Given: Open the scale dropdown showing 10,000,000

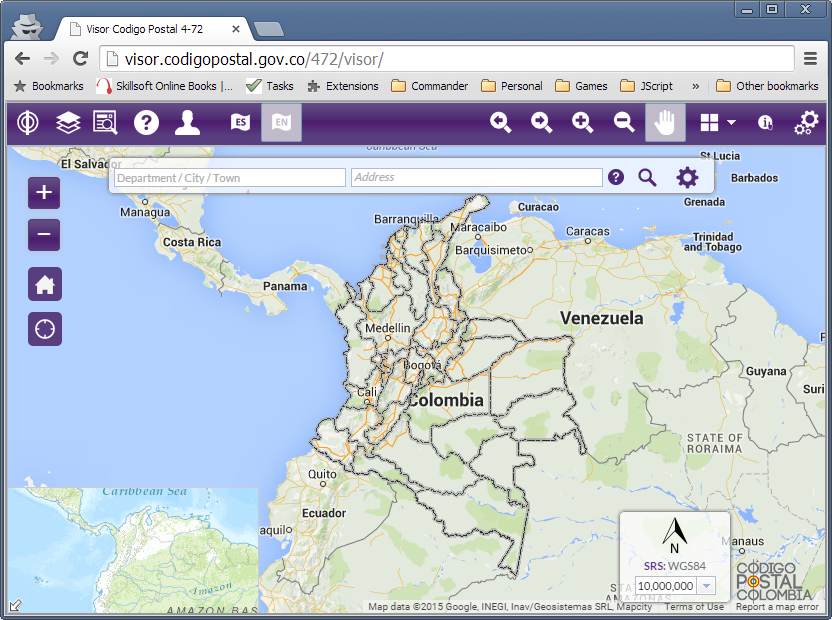Looking at the screenshot, I should point(706,586).
